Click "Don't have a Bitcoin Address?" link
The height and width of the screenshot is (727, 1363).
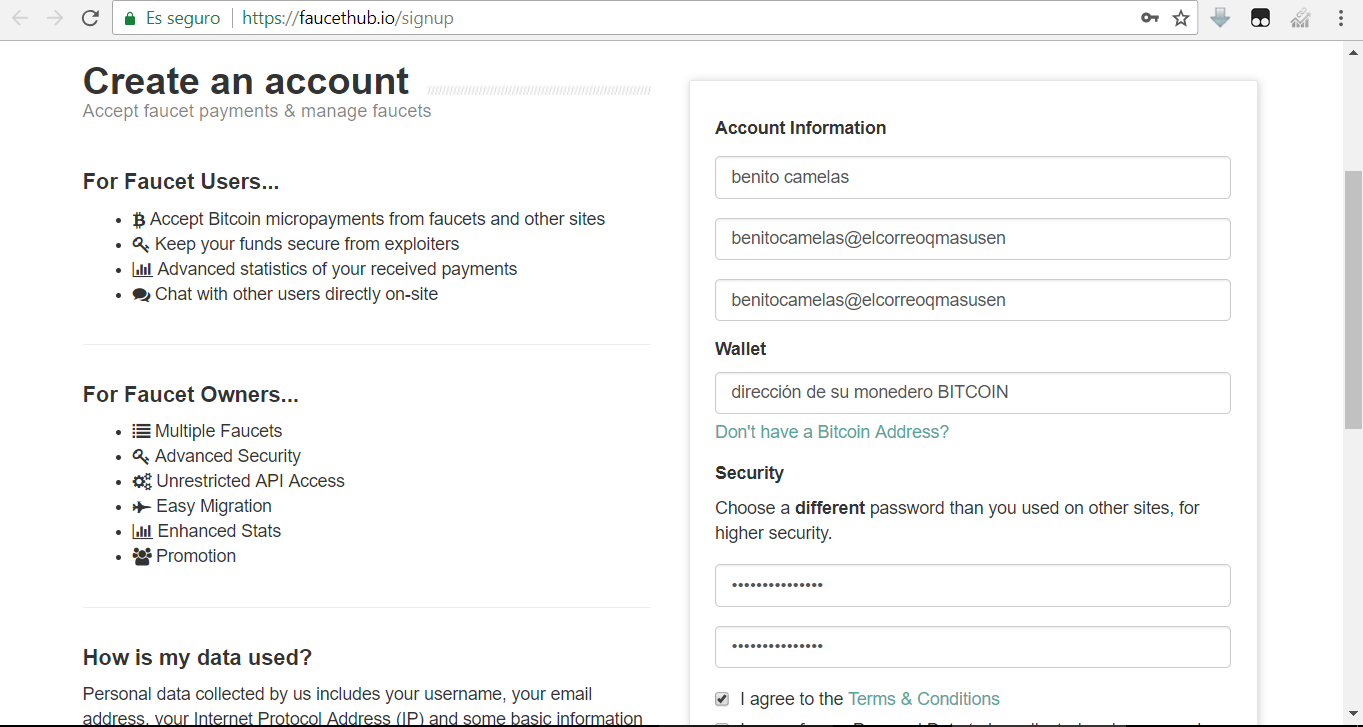tap(831, 432)
